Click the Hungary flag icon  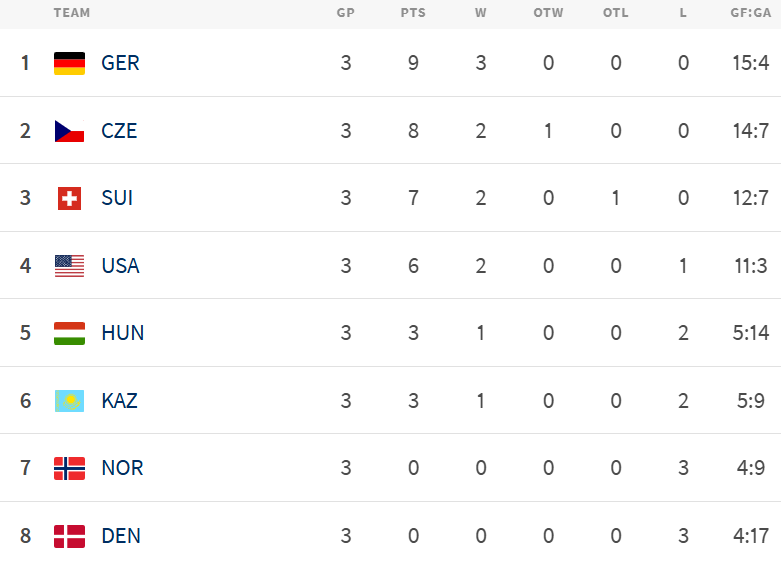[x=69, y=333]
